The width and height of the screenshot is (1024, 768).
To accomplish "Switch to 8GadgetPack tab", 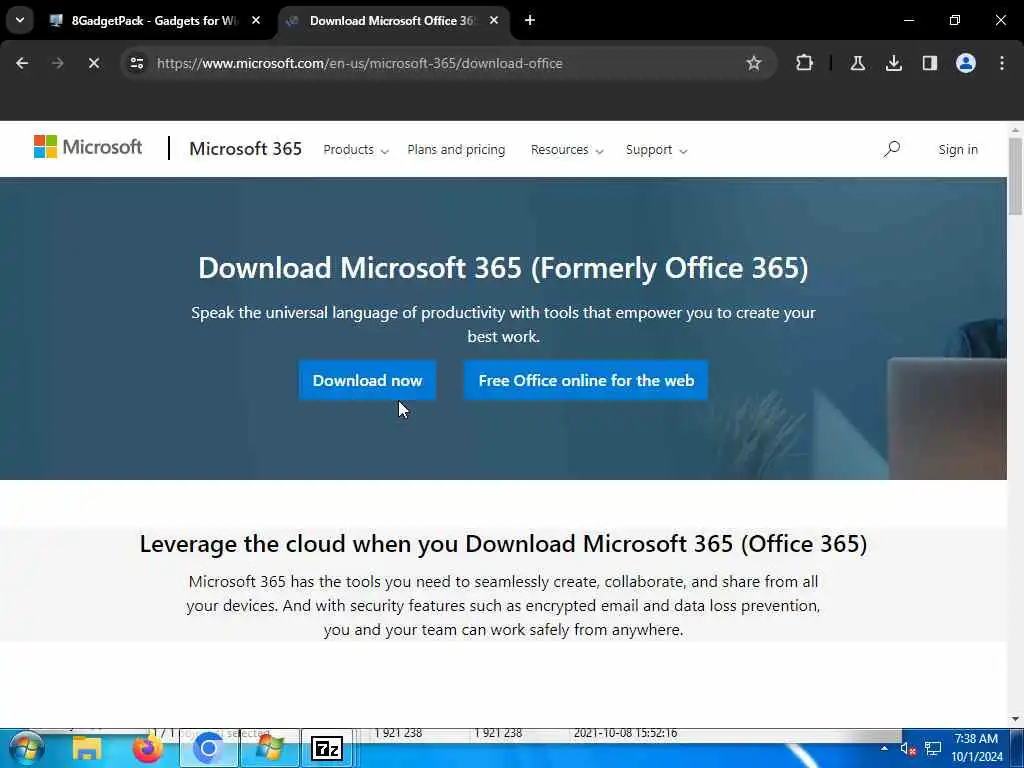I will click(154, 20).
